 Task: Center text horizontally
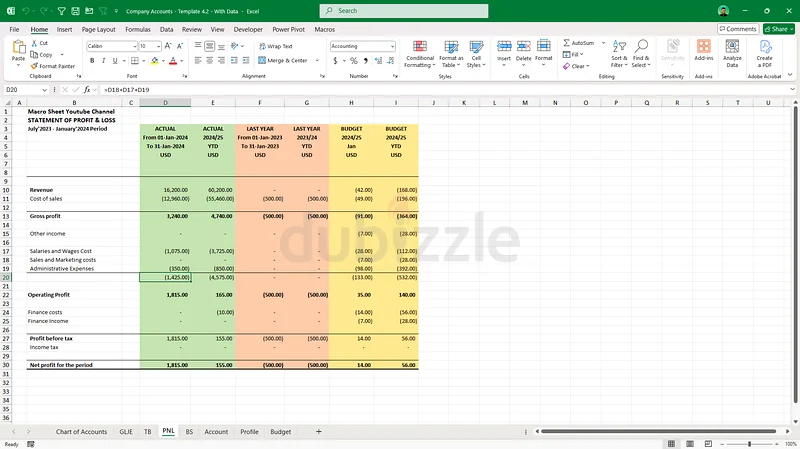click(x=210, y=60)
